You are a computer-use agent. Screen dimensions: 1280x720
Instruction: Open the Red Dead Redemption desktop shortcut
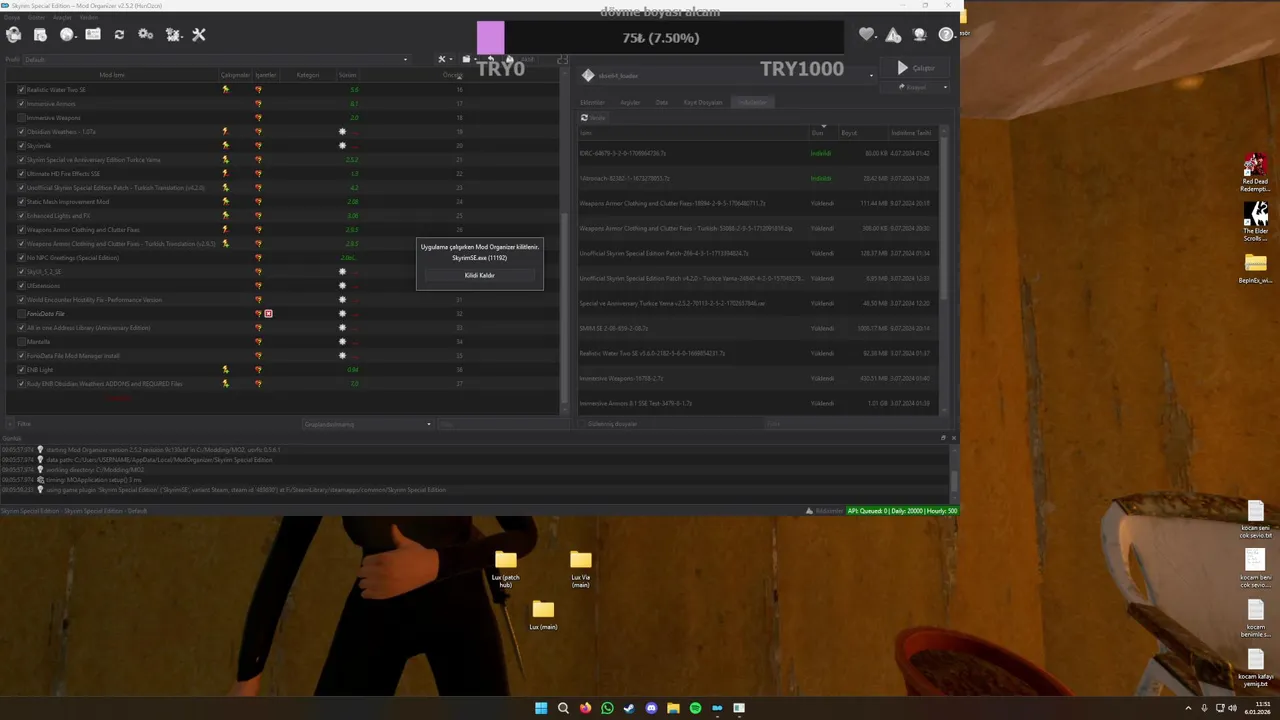tap(1255, 173)
